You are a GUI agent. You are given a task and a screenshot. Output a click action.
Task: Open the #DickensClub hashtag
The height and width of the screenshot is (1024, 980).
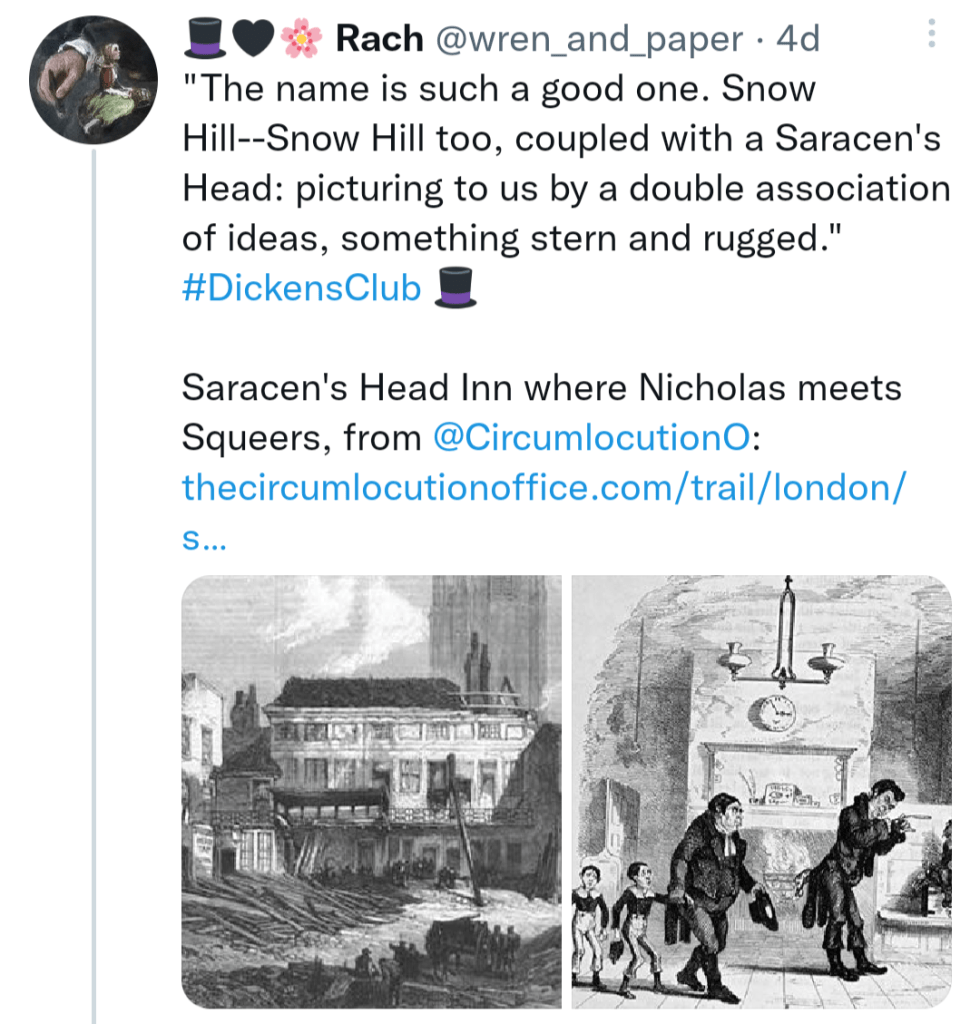[302, 288]
